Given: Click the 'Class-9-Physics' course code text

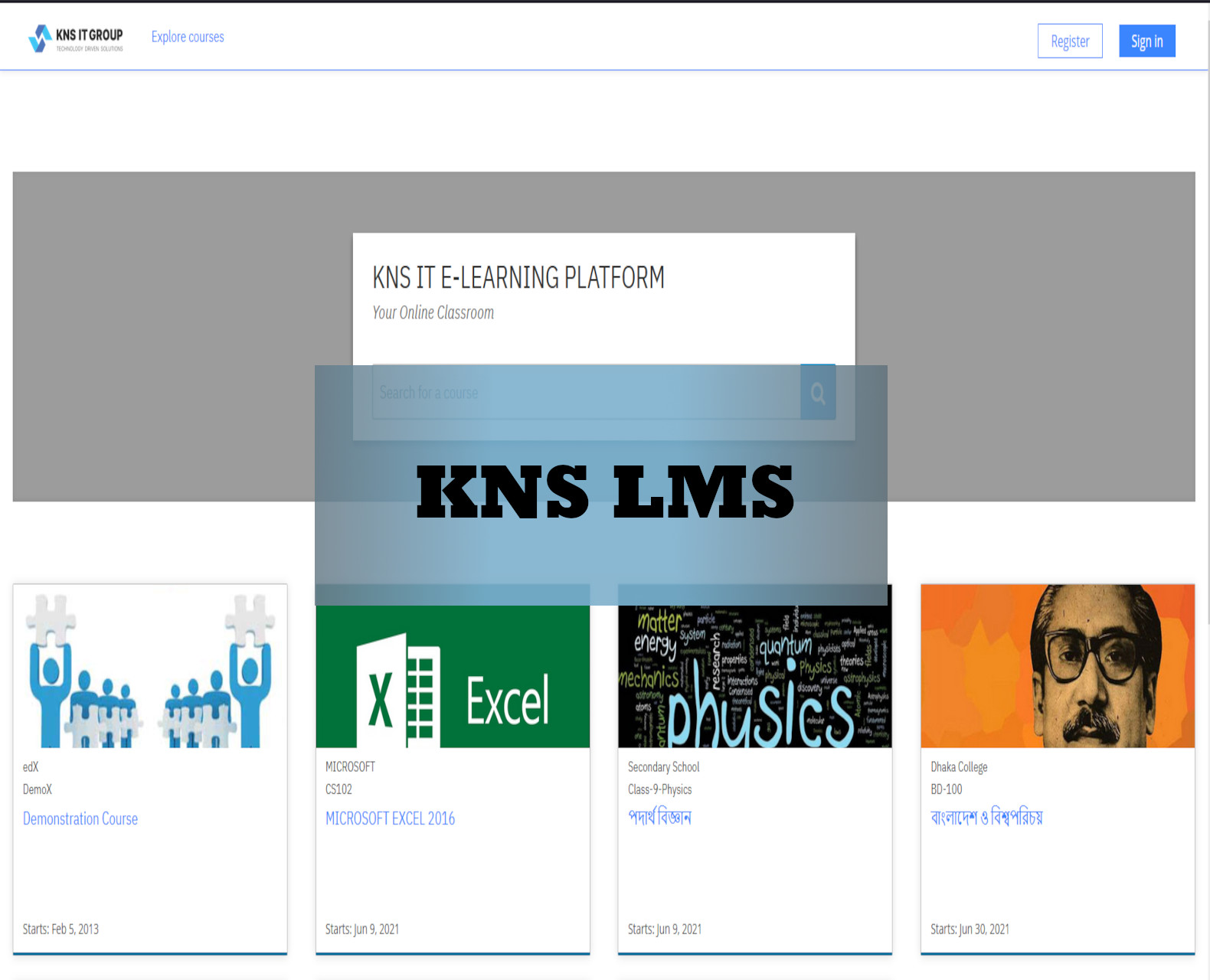Looking at the screenshot, I should click(x=659, y=789).
